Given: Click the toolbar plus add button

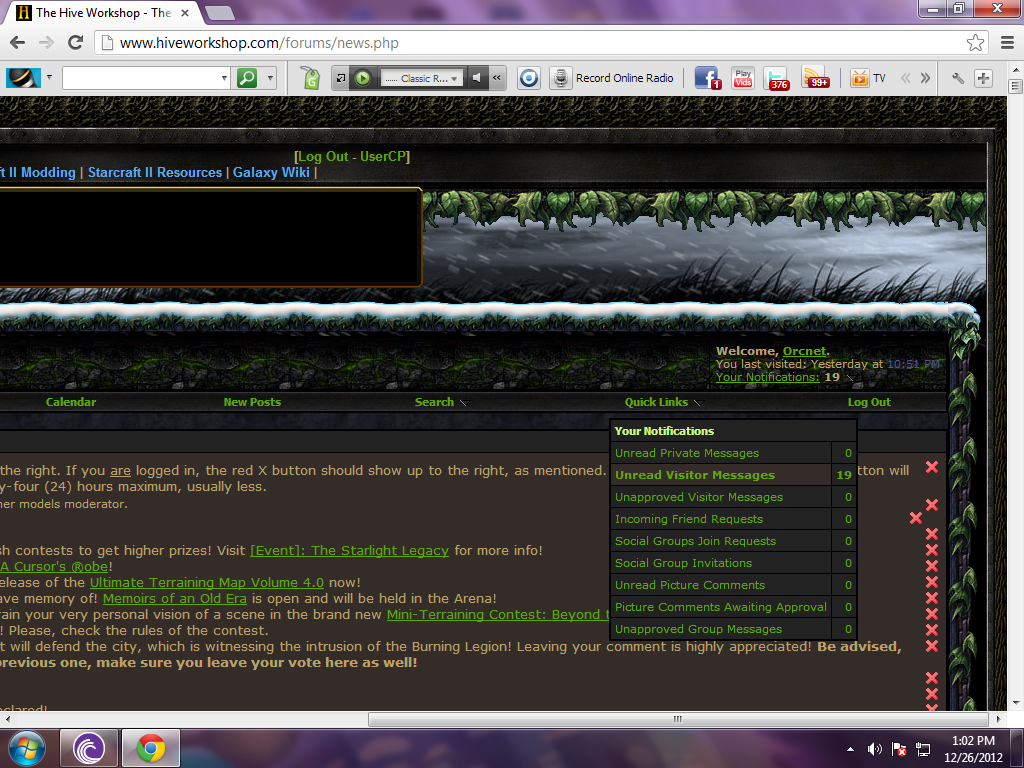Looking at the screenshot, I should click(984, 78).
